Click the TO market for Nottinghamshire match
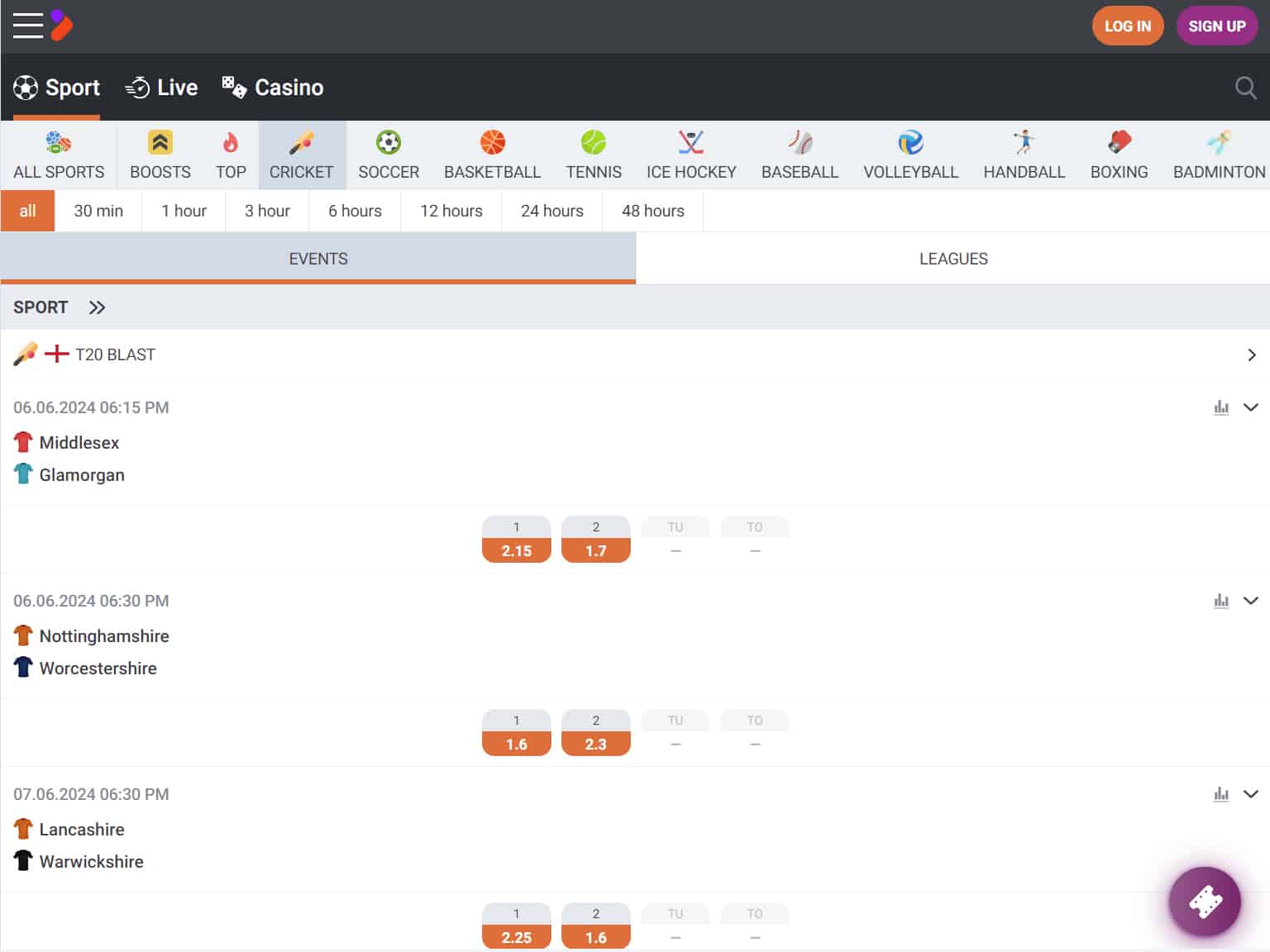 pos(755,733)
